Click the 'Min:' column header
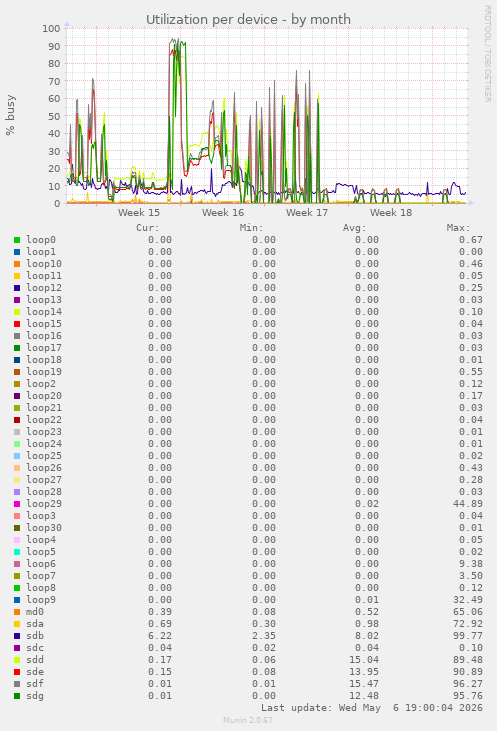The height and width of the screenshot is (731, 497). tap(251, 228)
